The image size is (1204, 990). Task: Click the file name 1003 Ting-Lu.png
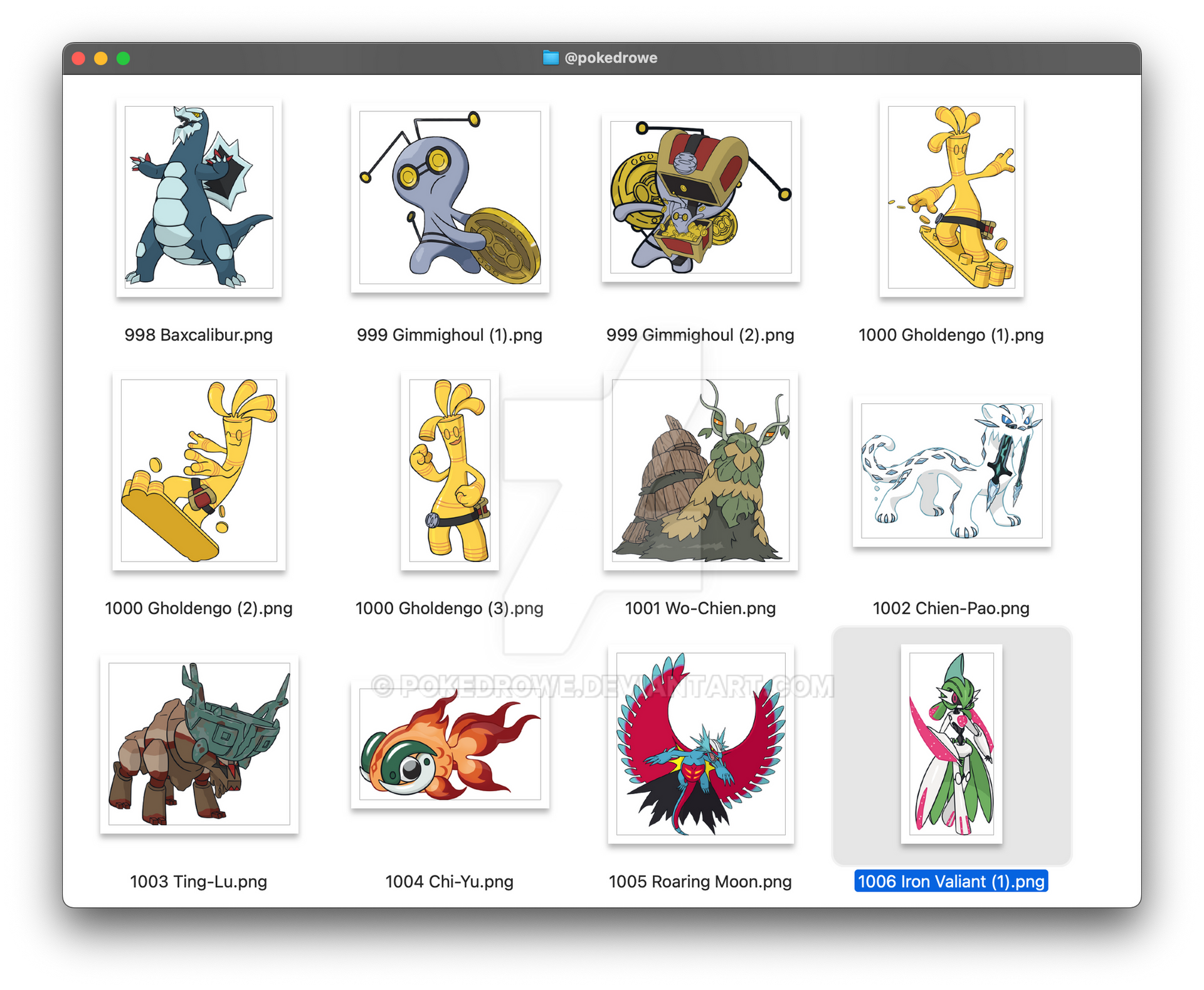(199, 882)
